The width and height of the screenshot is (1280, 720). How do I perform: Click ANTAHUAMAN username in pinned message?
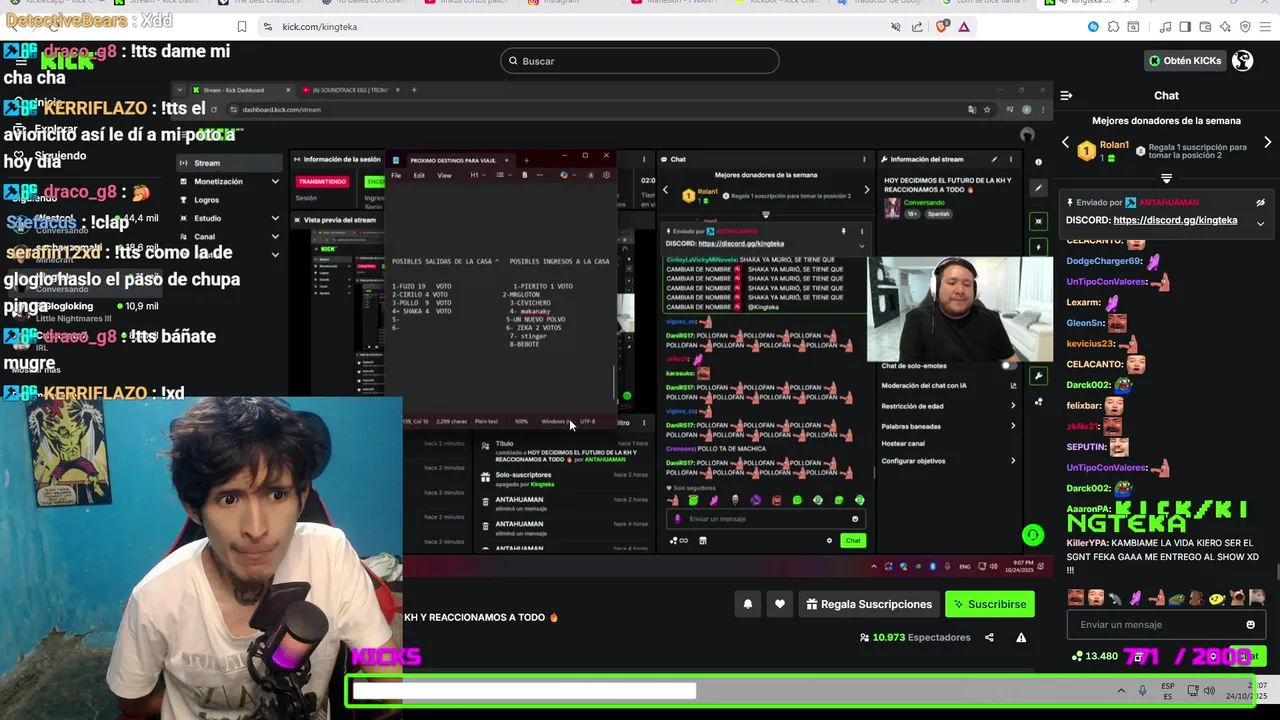pos(1168,202)
